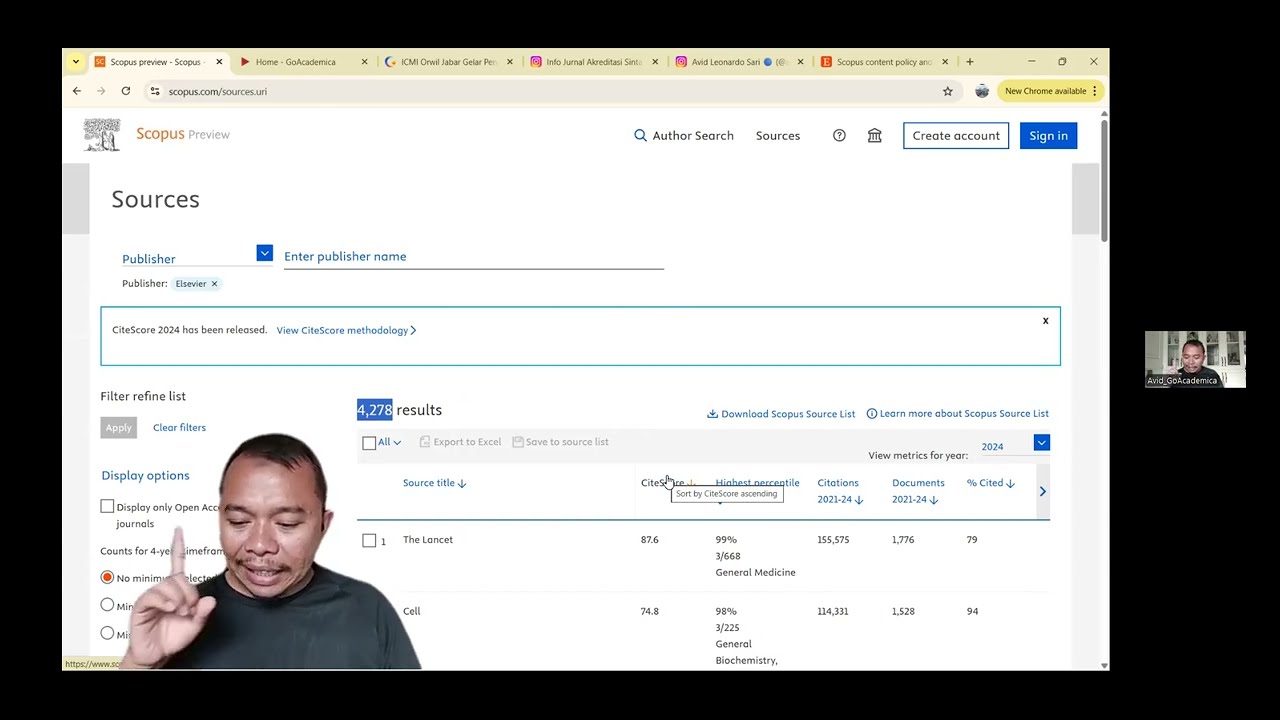
Task: Click The Lancet CiteScore value 87.6
Action: pyautogui.click(x=650, y=540)
